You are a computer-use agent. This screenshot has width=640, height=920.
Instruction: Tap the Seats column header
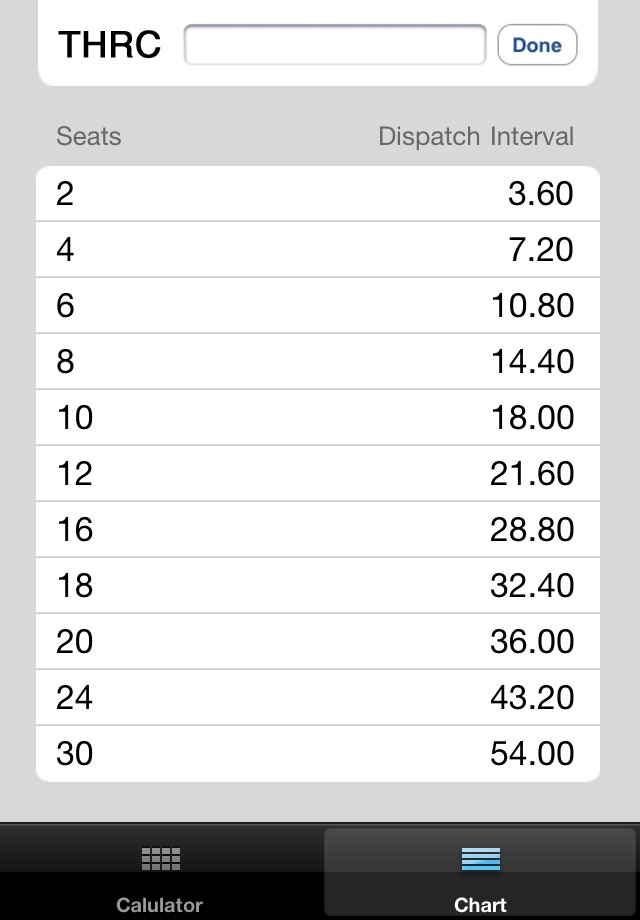(89, 137)
